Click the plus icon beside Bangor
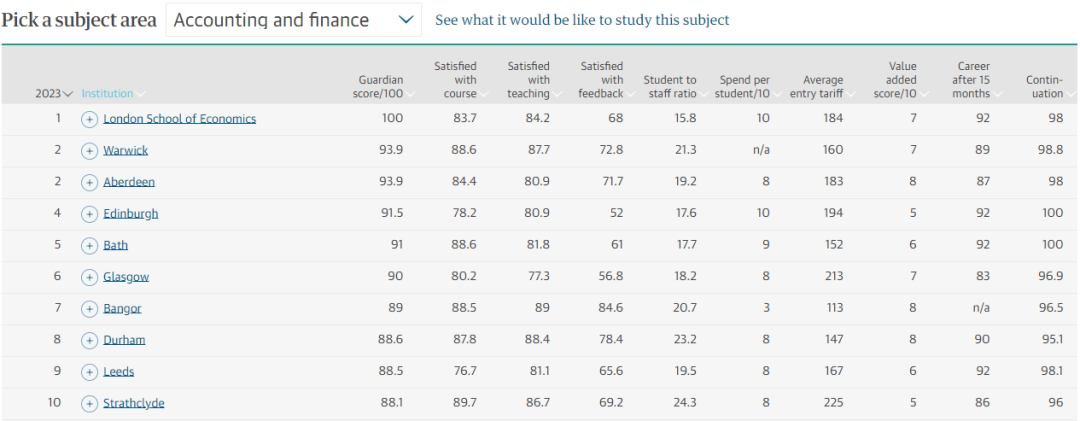The image size is (1080, 421). point(89,309)
